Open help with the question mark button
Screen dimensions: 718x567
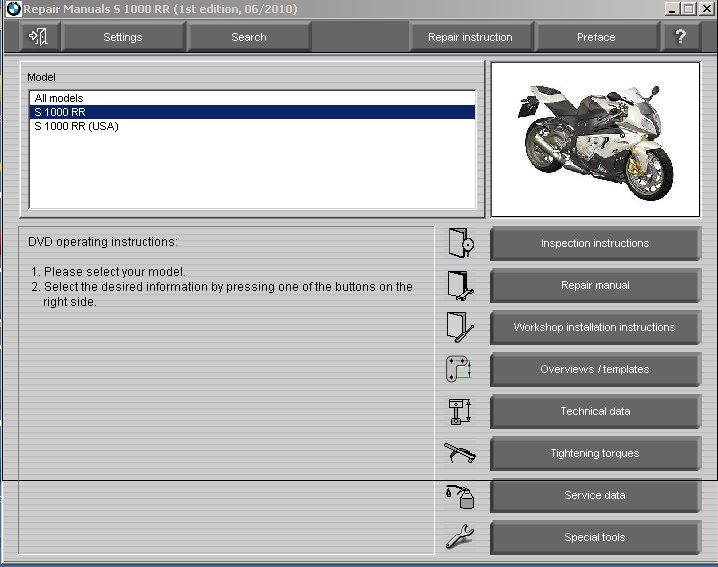[680, 37]
